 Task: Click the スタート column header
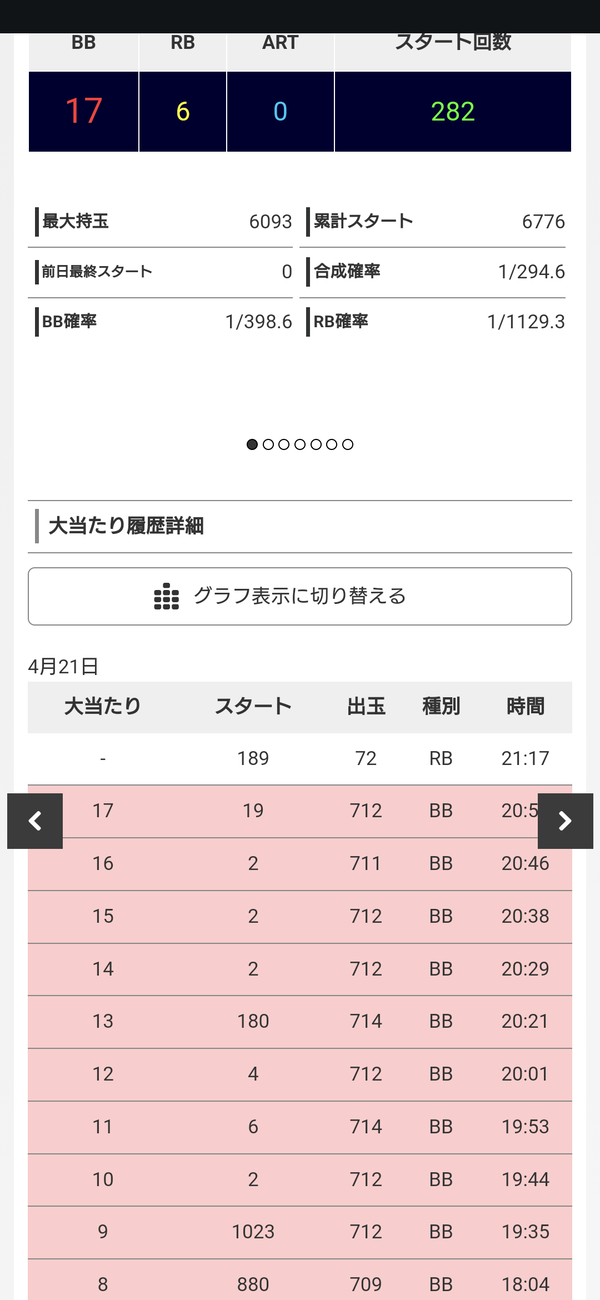click(x=253, y=706)
